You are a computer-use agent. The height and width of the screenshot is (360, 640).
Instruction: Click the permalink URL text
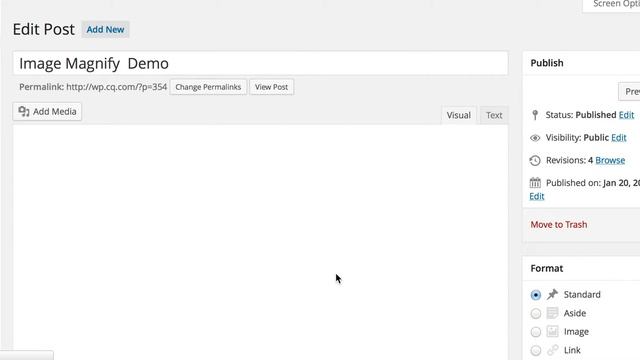116,87
